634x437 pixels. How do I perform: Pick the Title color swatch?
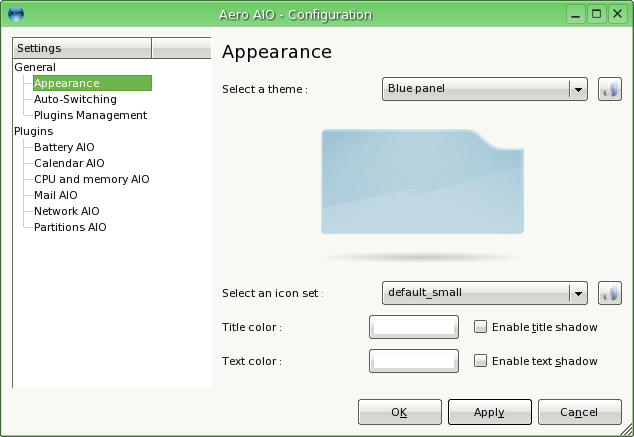coord(414,327)
